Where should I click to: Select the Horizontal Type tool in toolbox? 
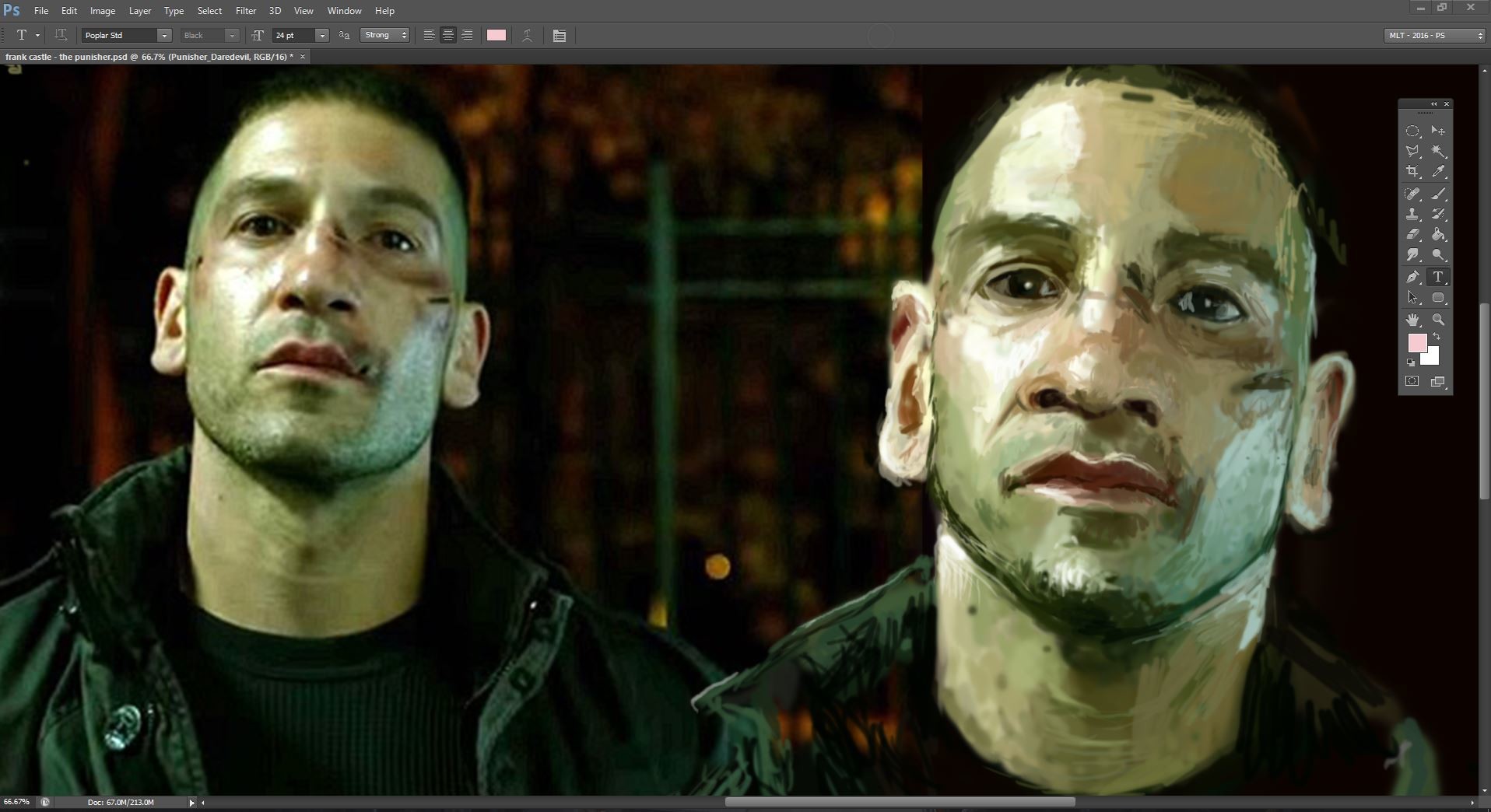[x=1438, y=277]
